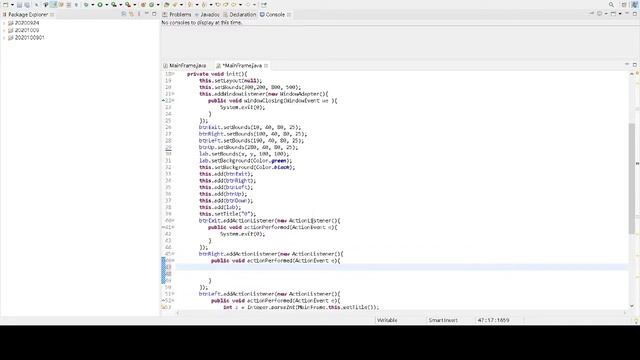
Task: Maximize the Package Explorer panel
Action: coord(154,13)
